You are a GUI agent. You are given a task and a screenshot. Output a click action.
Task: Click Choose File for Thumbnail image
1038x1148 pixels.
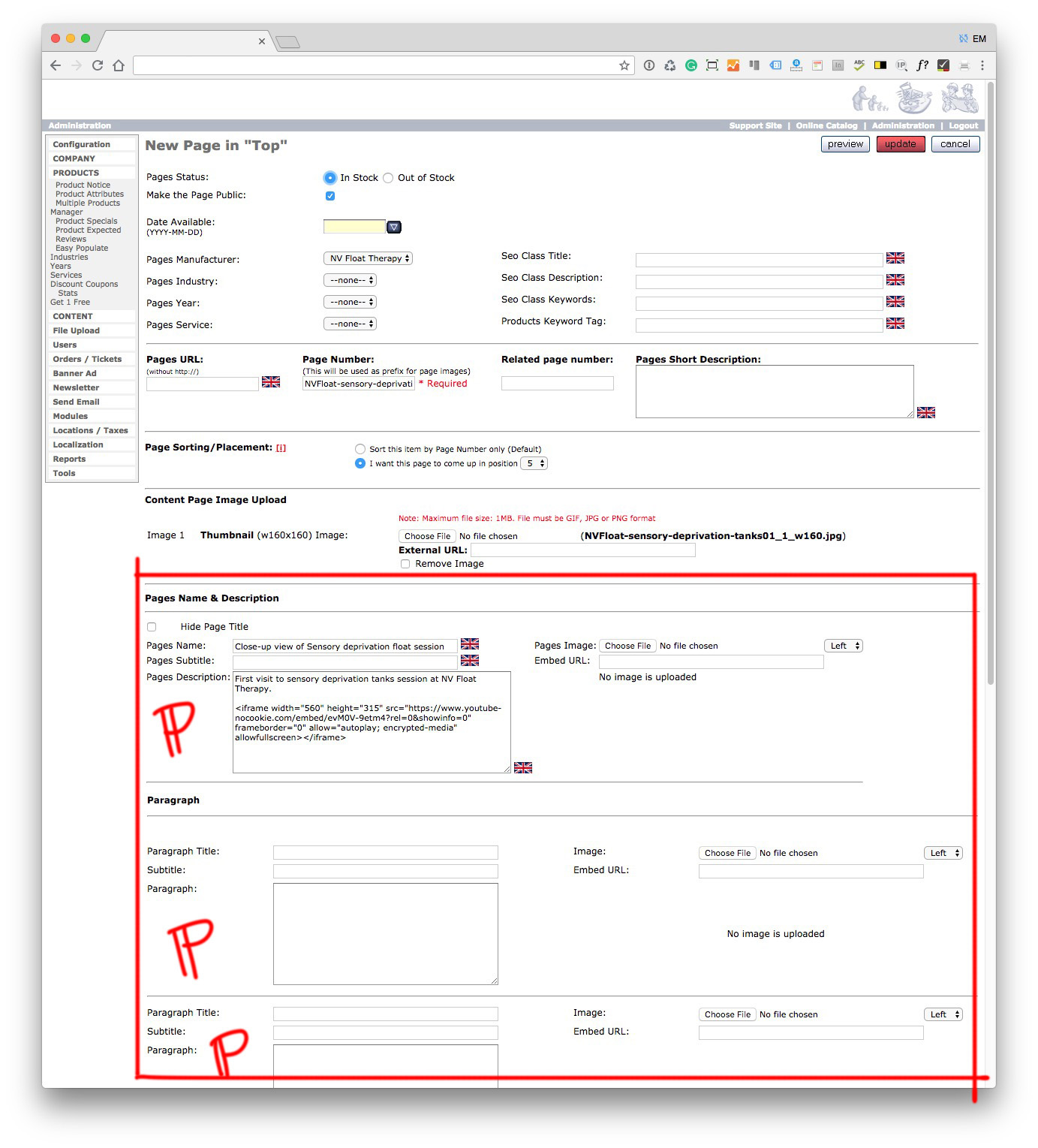pos(427,536)
